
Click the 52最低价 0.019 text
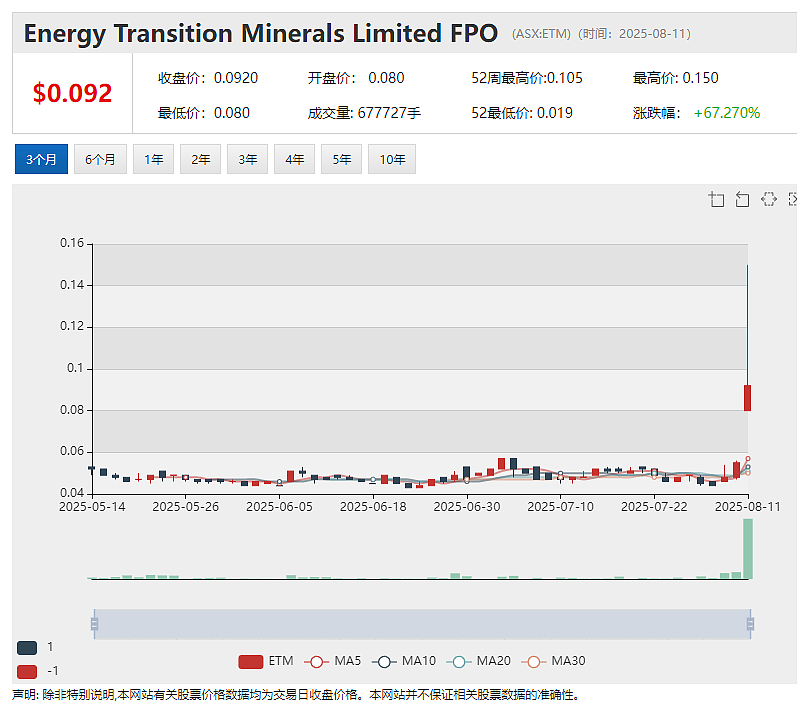pos(522,112)
